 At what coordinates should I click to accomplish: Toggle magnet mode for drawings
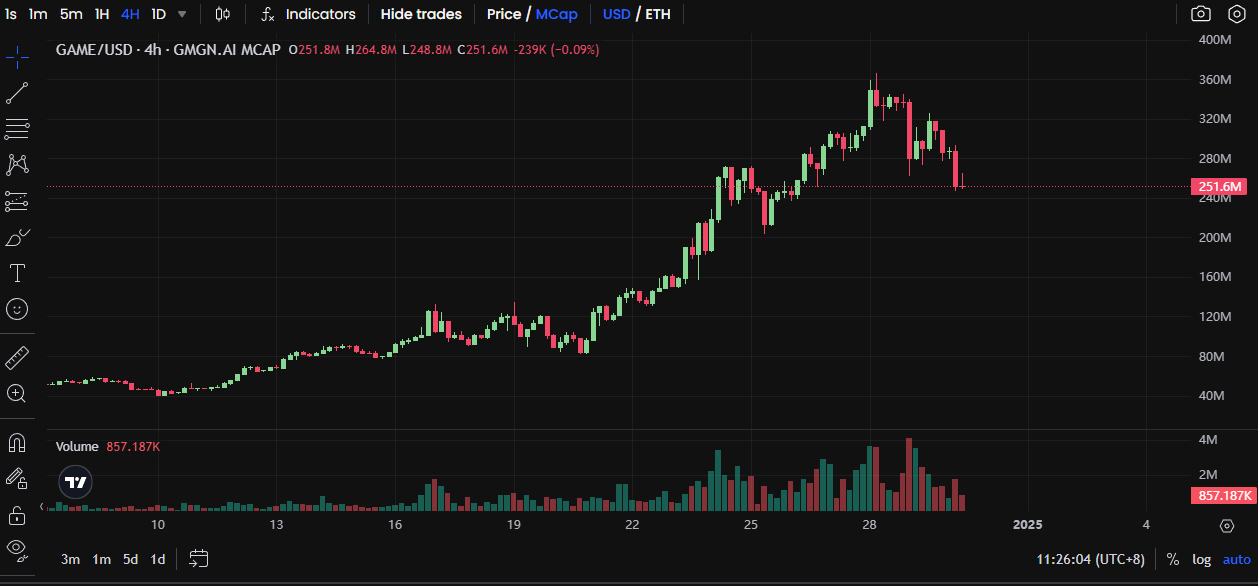(x=17, y=442)
